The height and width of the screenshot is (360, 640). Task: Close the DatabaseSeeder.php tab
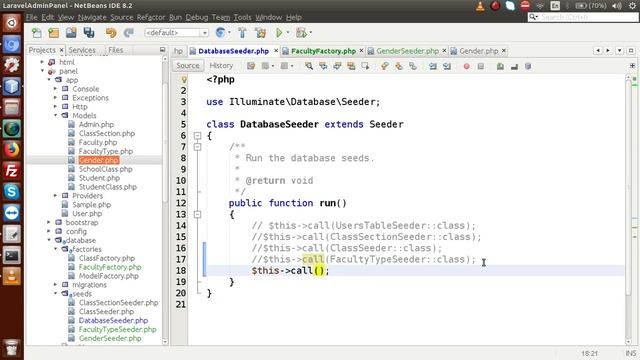pyautogui.click(x=276, y=51)
